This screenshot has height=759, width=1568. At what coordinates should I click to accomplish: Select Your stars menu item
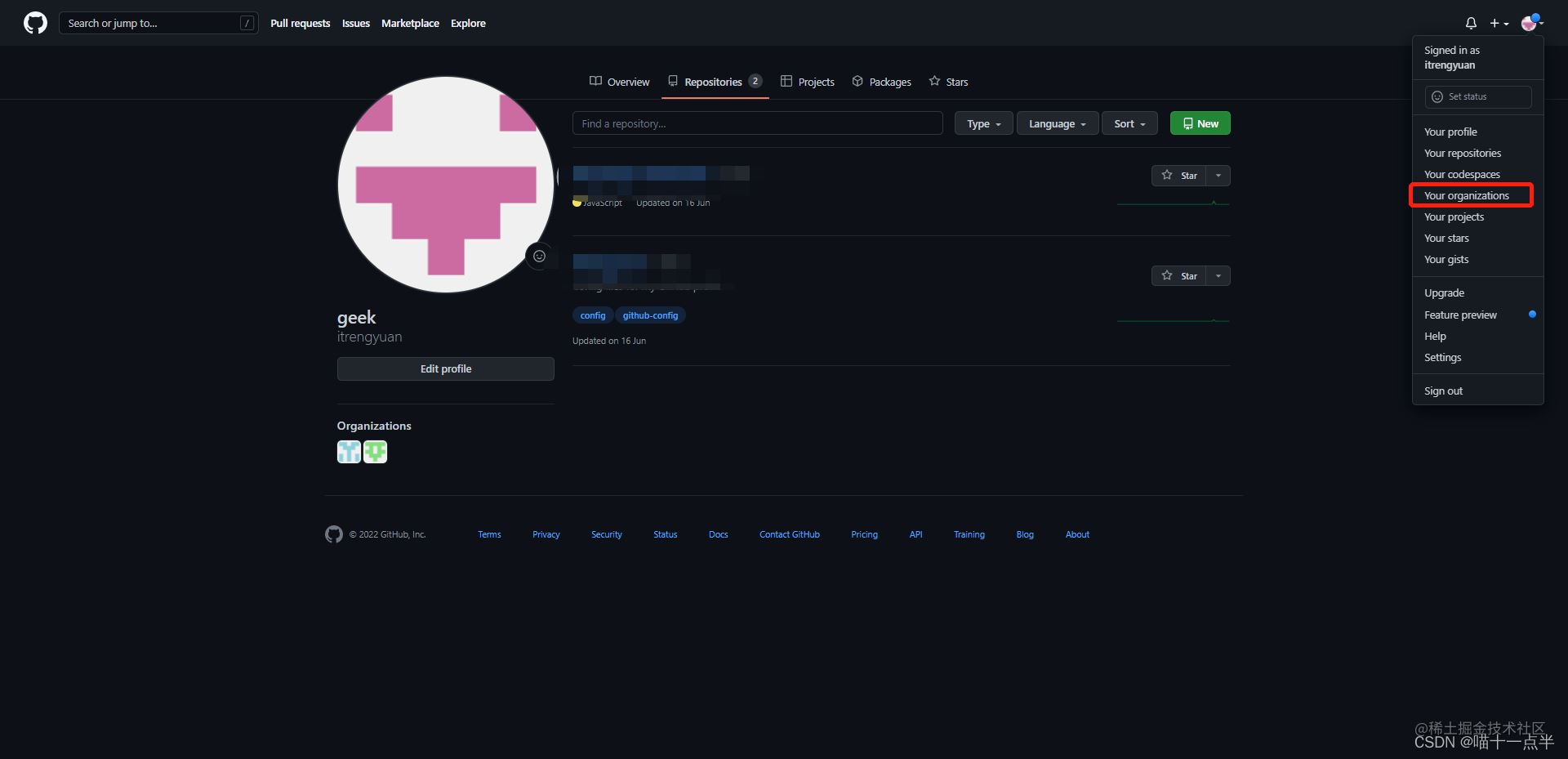1478,238
